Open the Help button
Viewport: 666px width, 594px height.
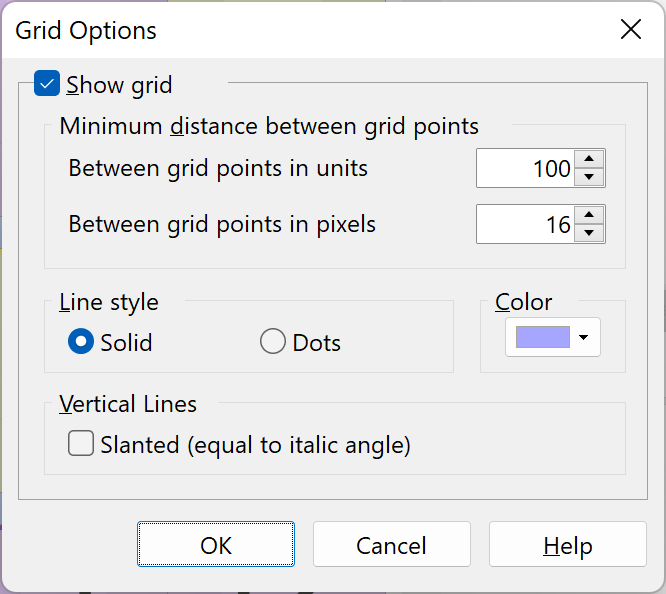pyautogui.click(x=568, y=544)
